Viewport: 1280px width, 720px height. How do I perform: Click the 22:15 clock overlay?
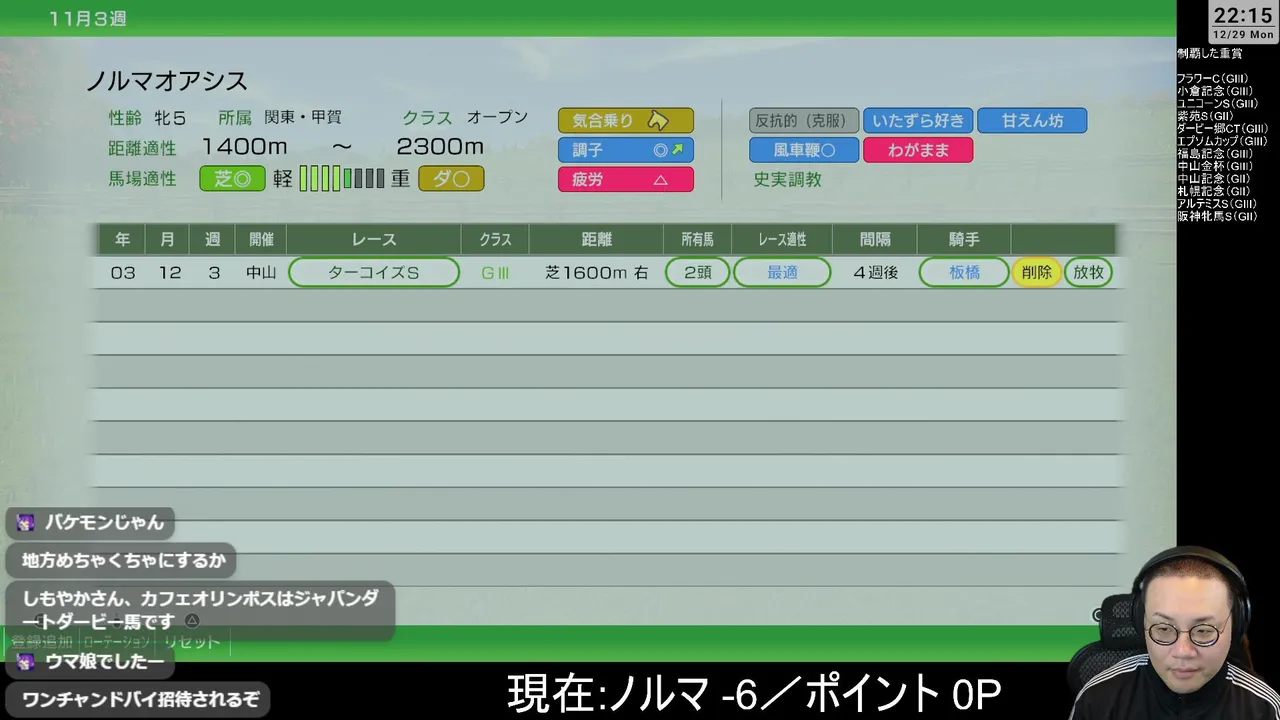tap(1243, 15)
